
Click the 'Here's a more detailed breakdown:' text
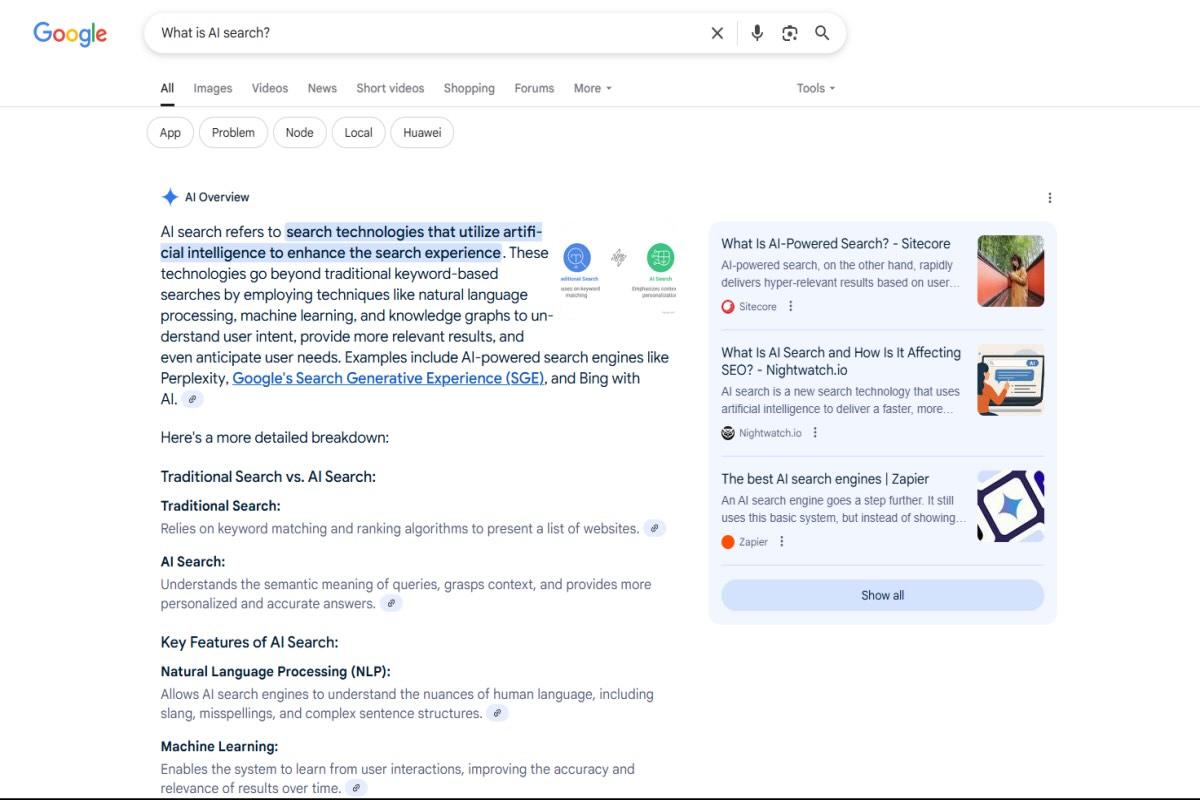[275, 437]
